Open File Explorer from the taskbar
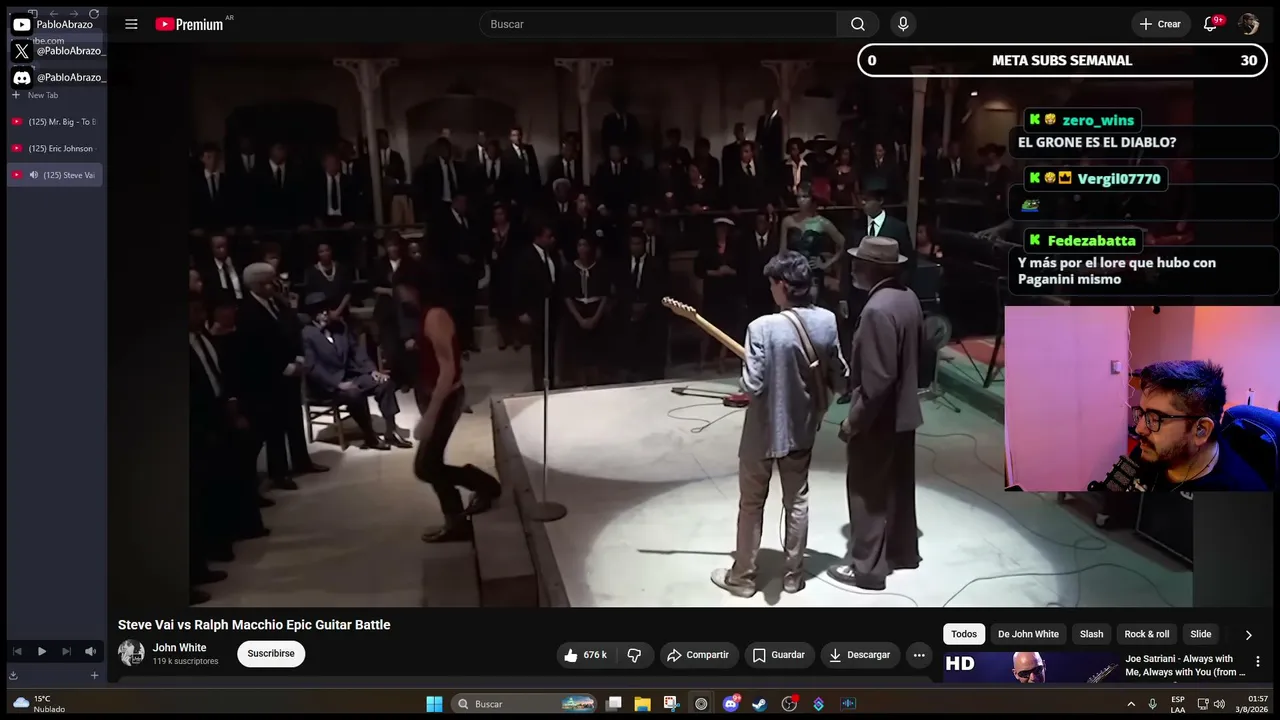The height and width of the screenshot is (720, 1280). point(642,704)
